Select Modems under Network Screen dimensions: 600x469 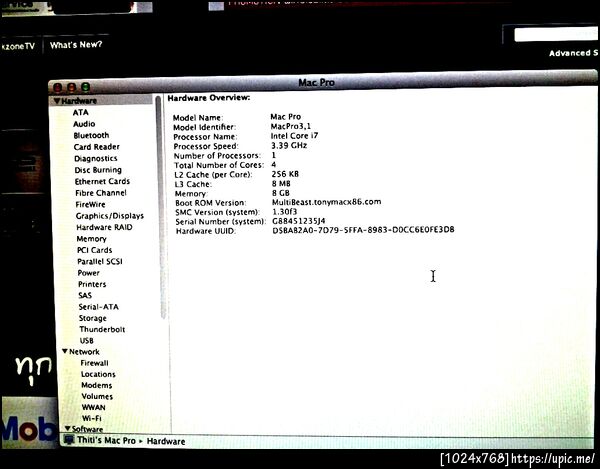[x=97, y=385]
